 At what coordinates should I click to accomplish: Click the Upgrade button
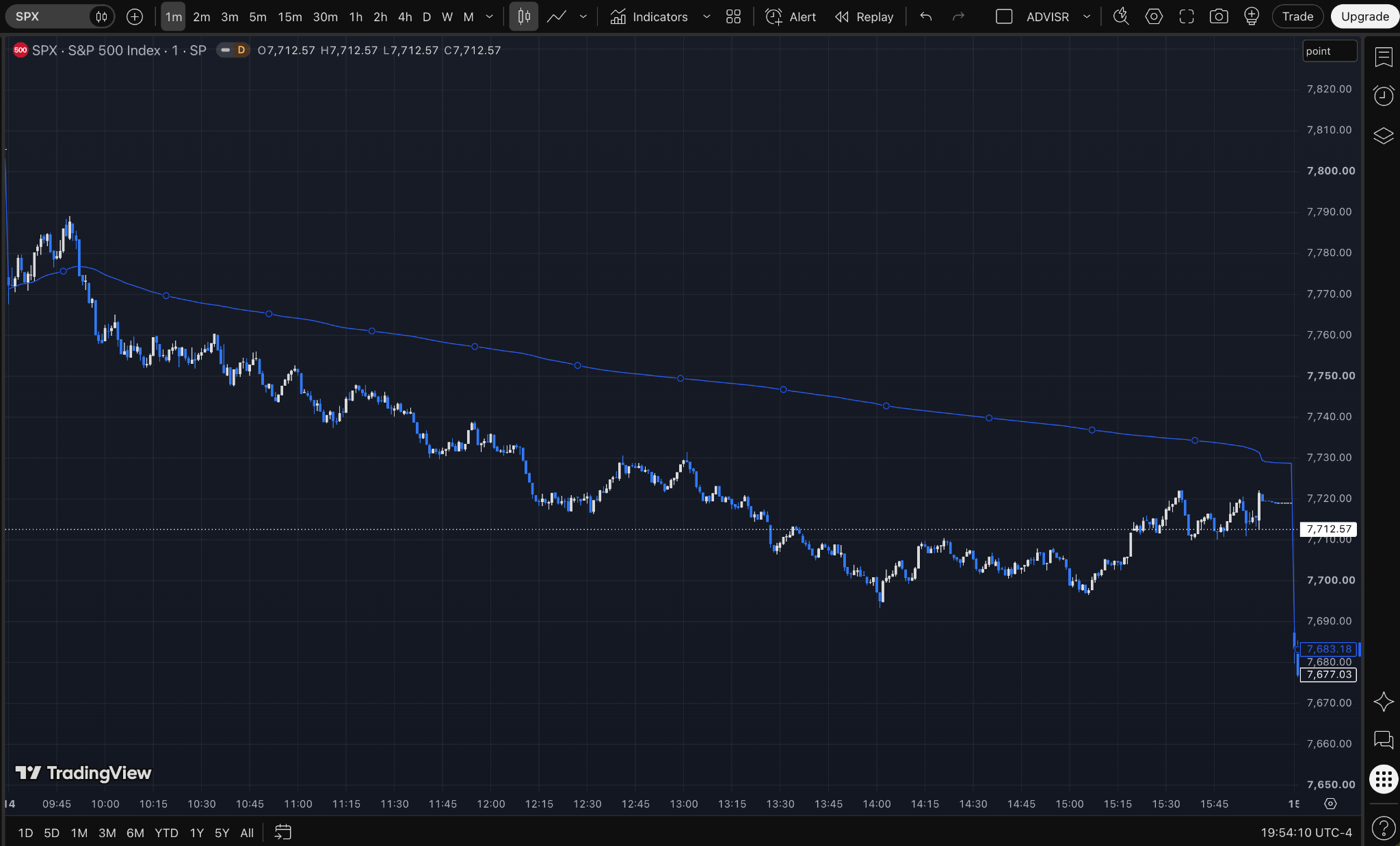pyautogui.click(x=1364, y=16)
